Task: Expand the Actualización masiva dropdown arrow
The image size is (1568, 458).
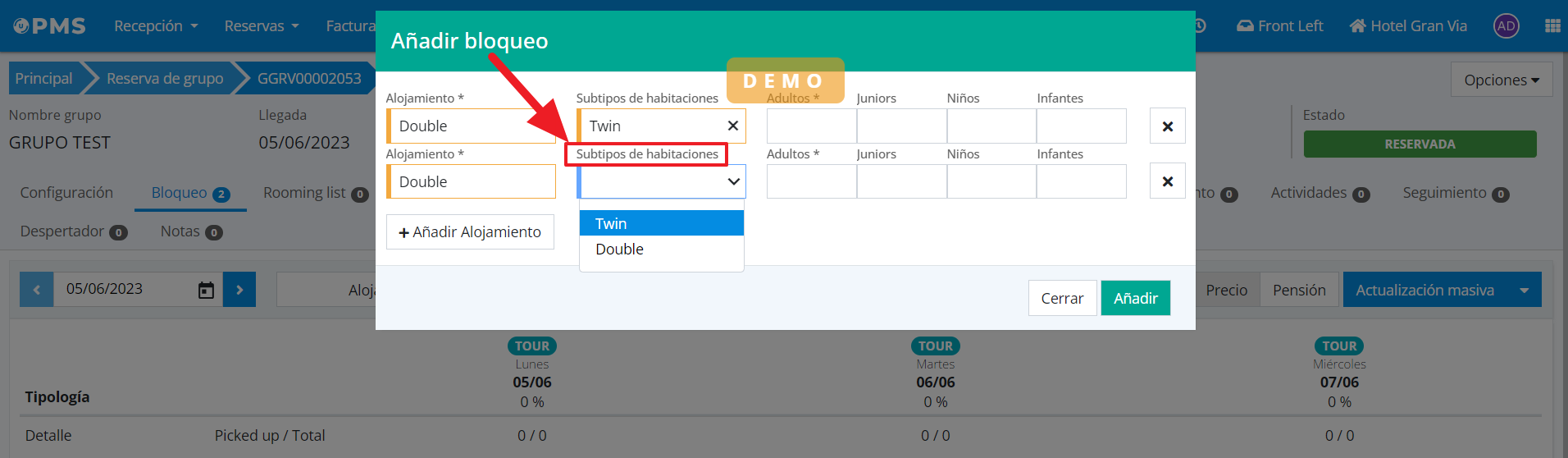Action: 1524,291
